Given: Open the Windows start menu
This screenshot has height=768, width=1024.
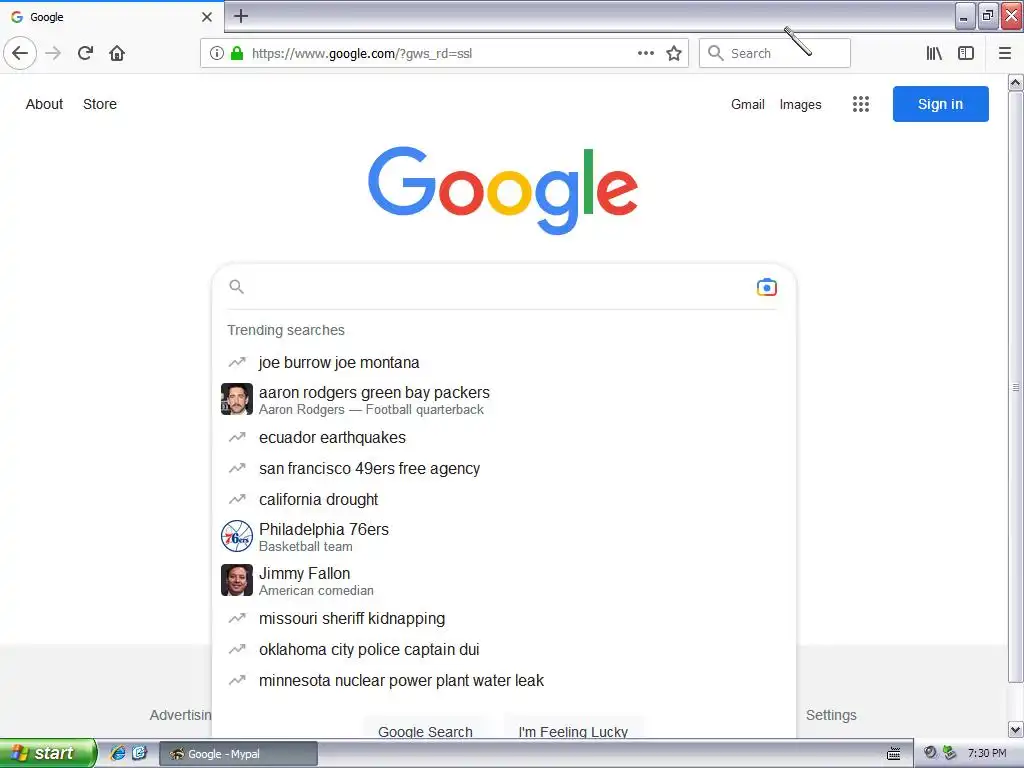Looking at the screenshot, I should click(x=48, y=753).
